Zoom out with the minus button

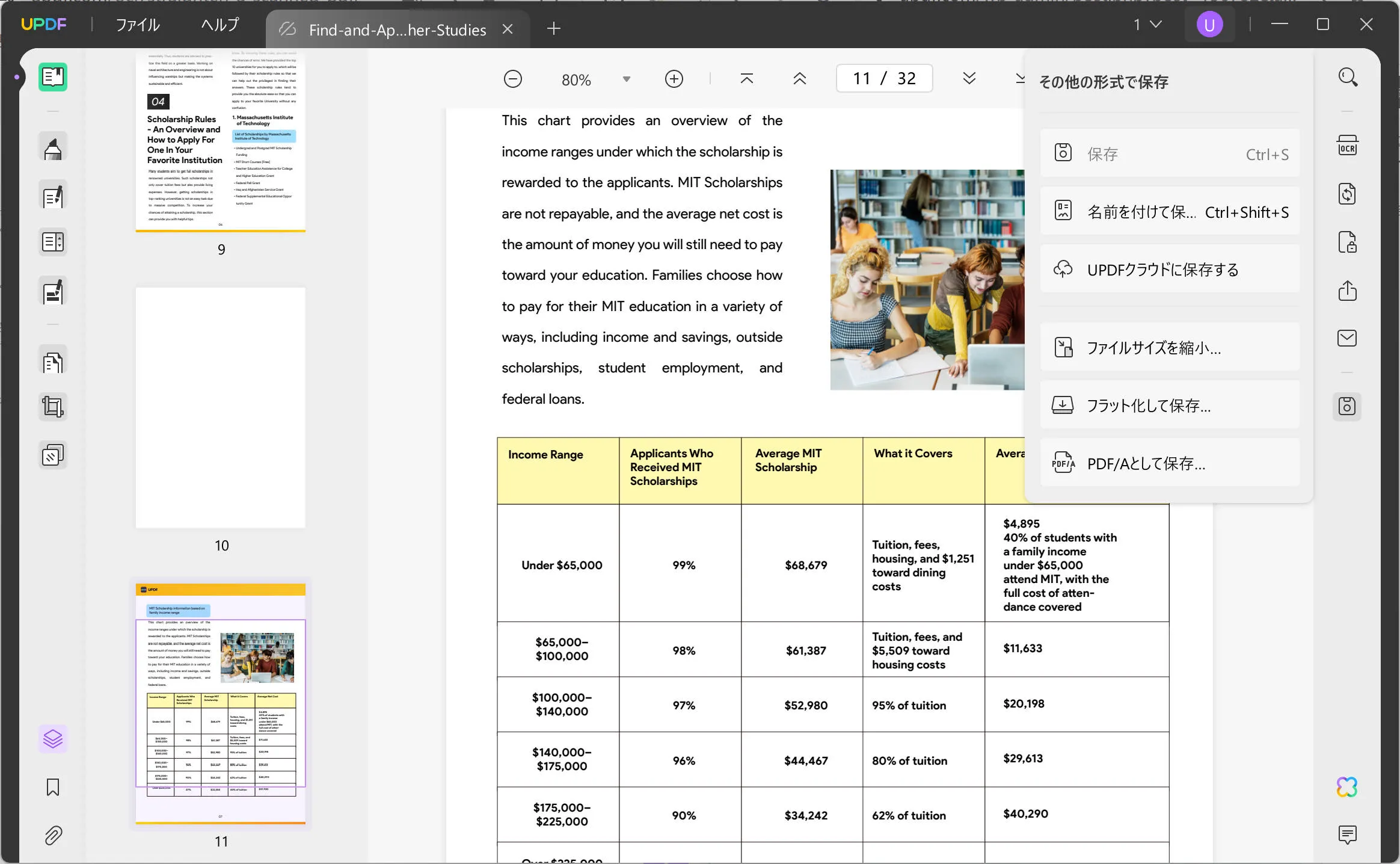coord(513,79)
